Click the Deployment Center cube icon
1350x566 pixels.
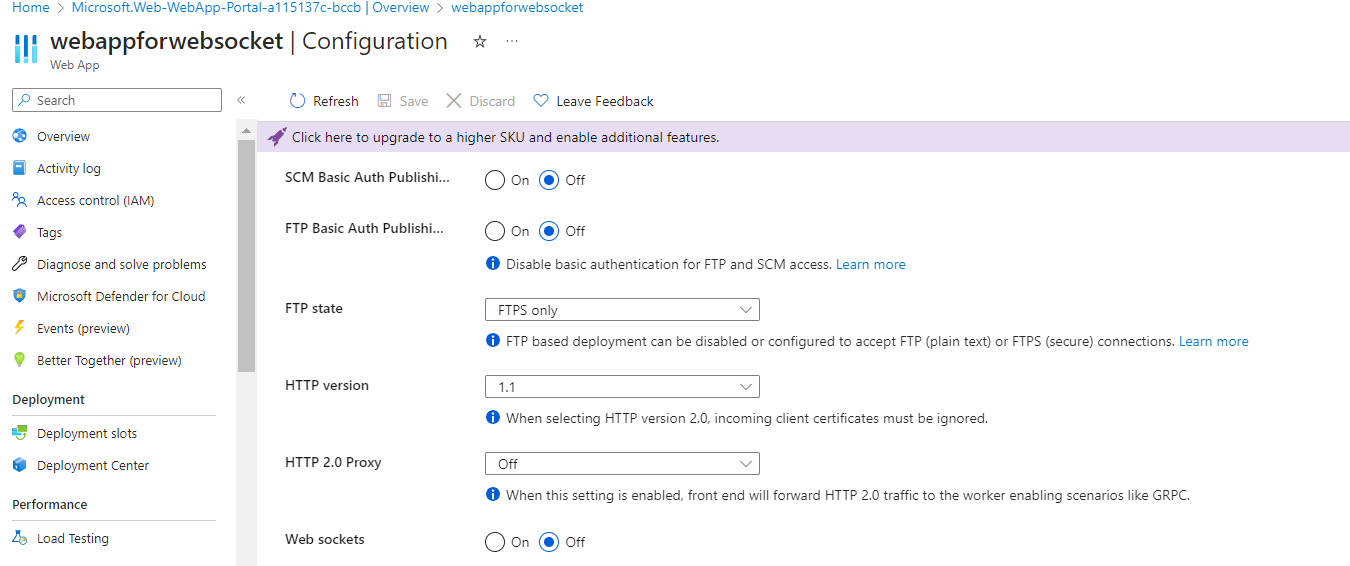[x=19, y=465]
